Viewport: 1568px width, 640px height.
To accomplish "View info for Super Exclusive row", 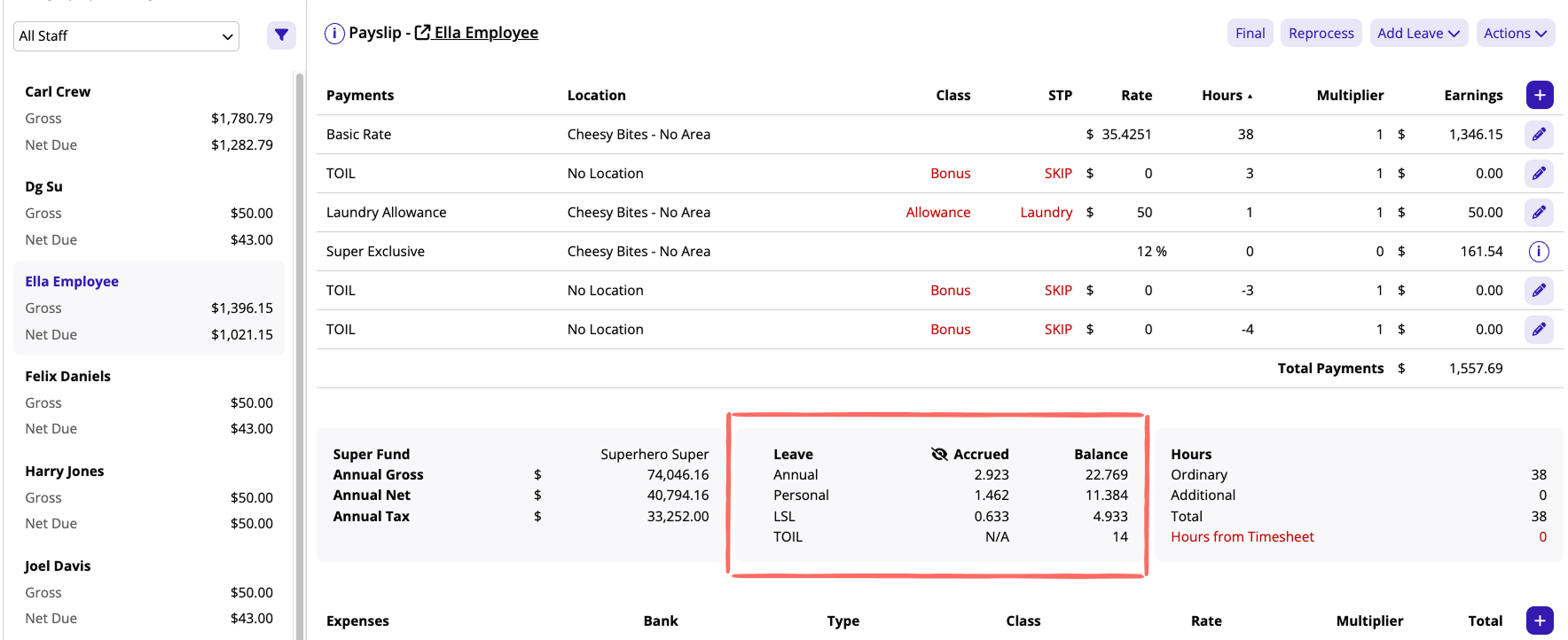I will point(1539,252).
